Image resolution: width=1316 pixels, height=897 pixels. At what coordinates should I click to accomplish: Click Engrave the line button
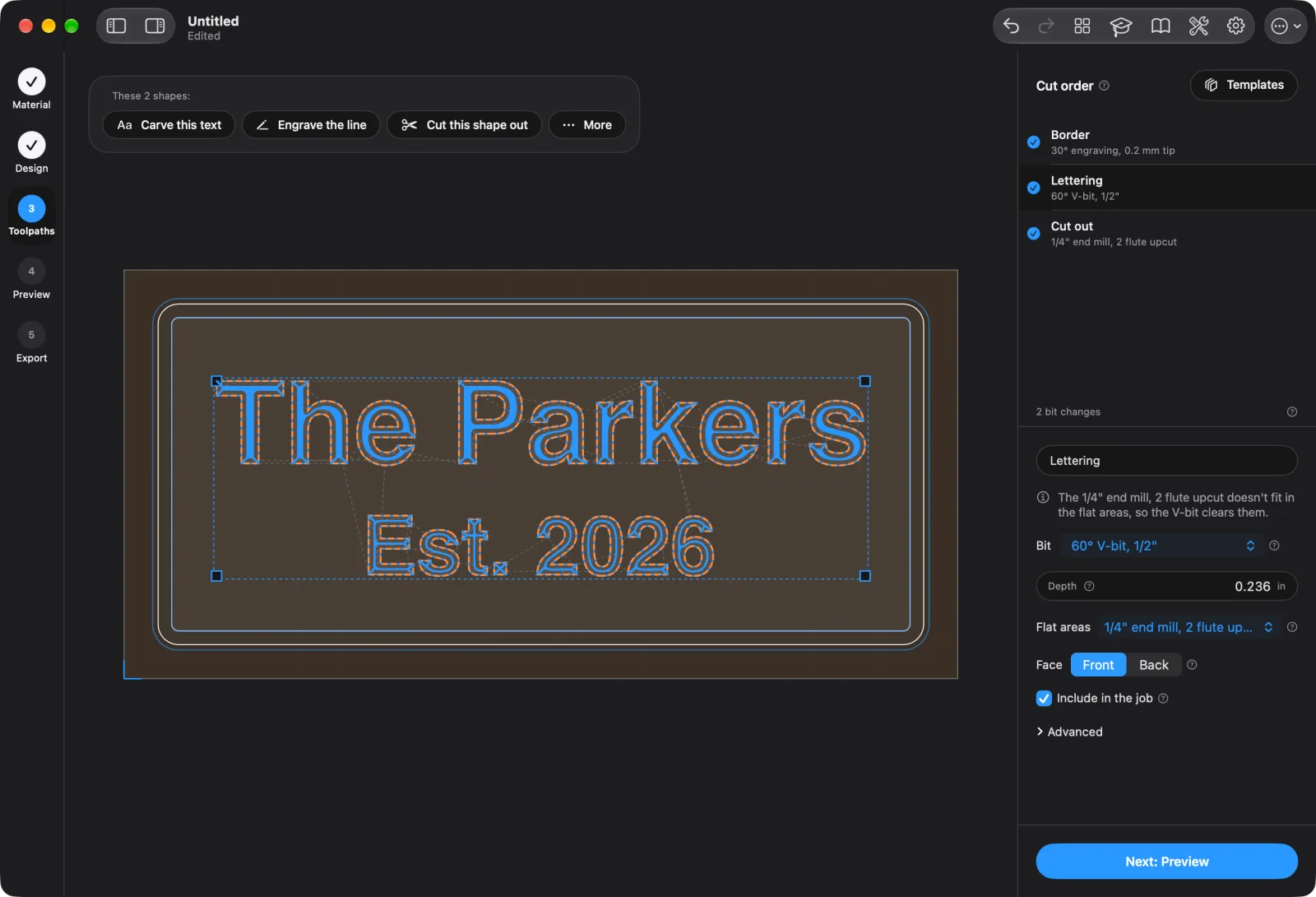click(x=311, y=125)
